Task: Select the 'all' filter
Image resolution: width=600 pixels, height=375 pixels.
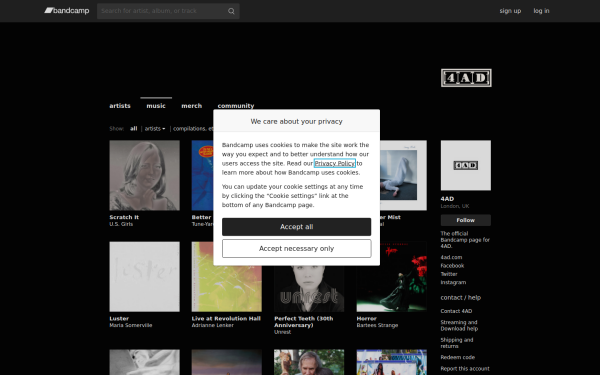Action: point(133,129)
